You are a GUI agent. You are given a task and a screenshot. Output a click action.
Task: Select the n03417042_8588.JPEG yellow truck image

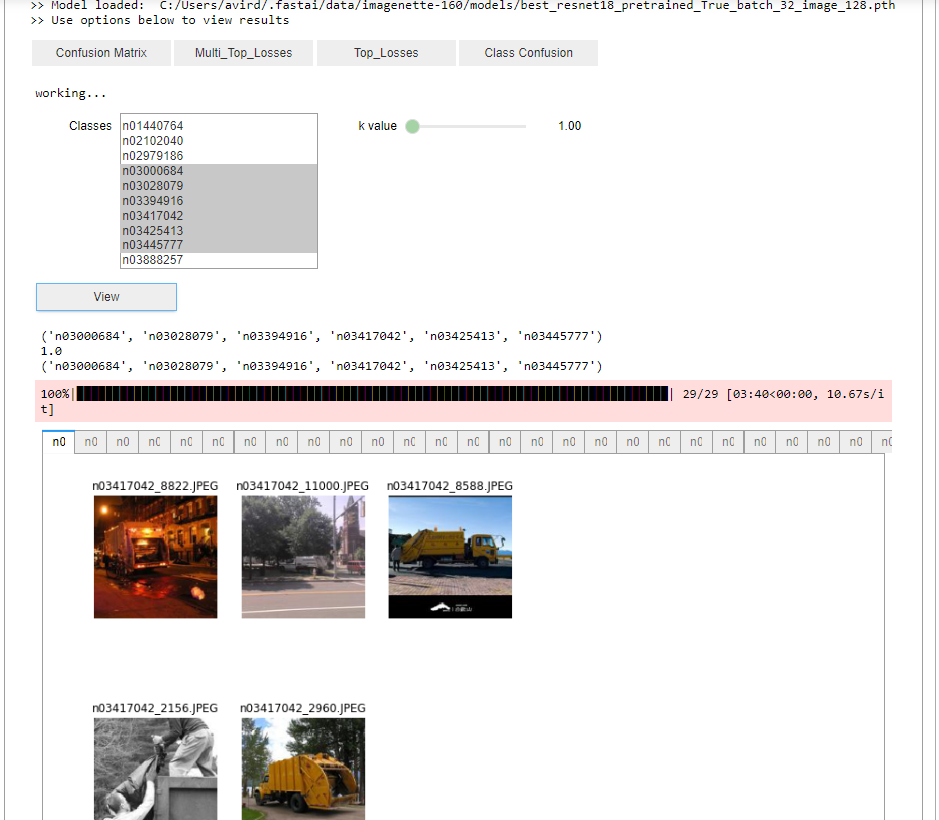450,557
